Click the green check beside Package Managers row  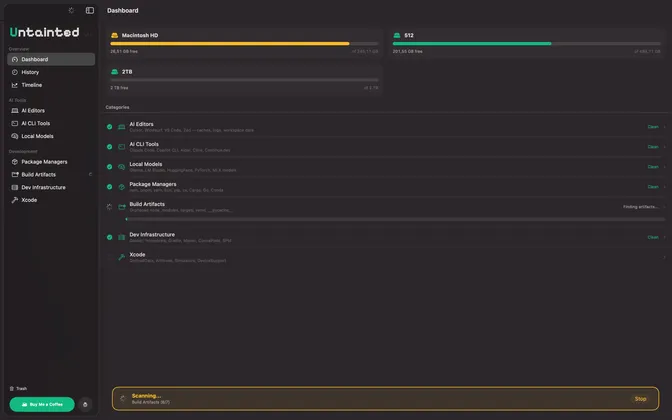109,187
